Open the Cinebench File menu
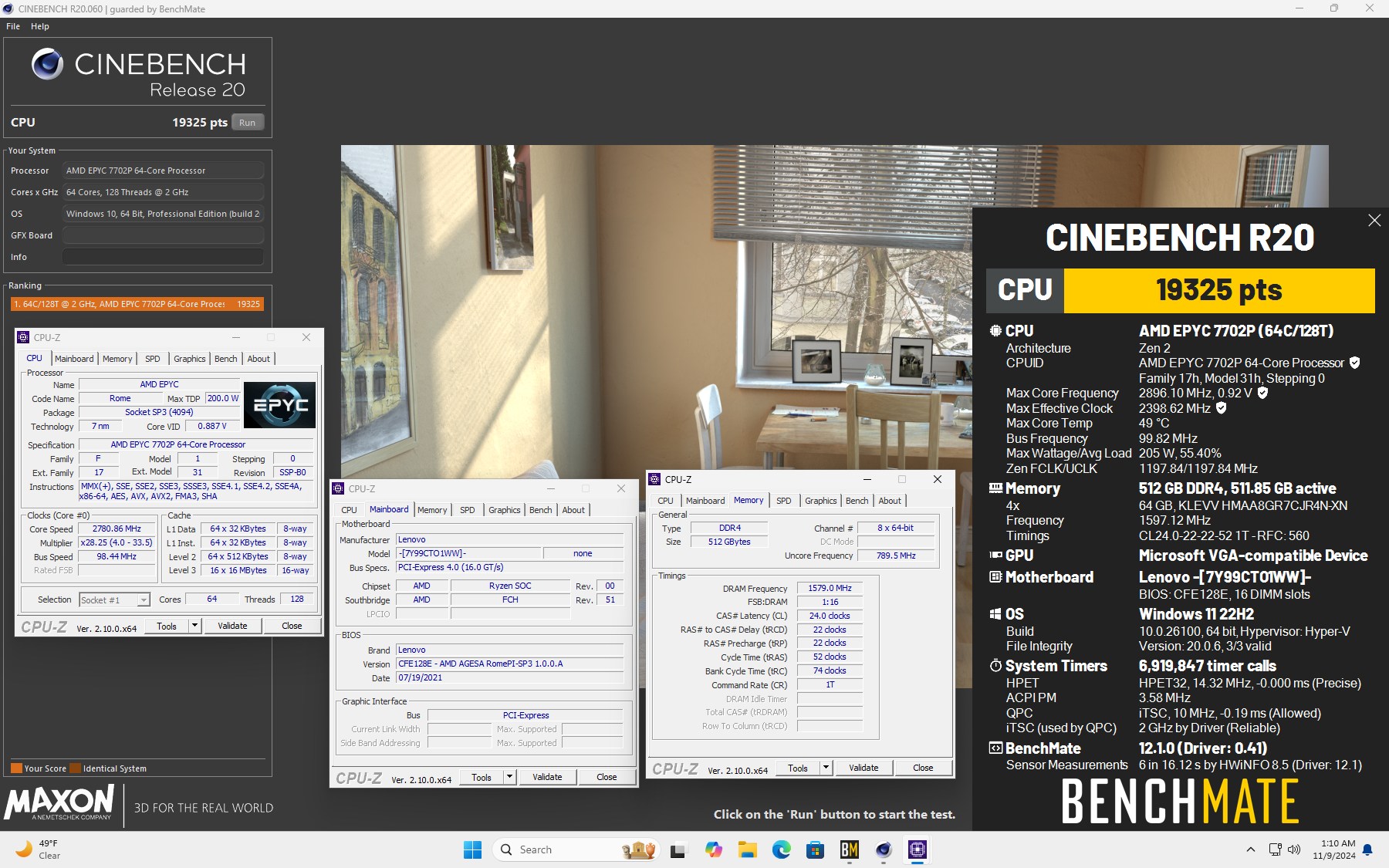Viewport: 1389px width, 868px height. [x=13, y=26]
